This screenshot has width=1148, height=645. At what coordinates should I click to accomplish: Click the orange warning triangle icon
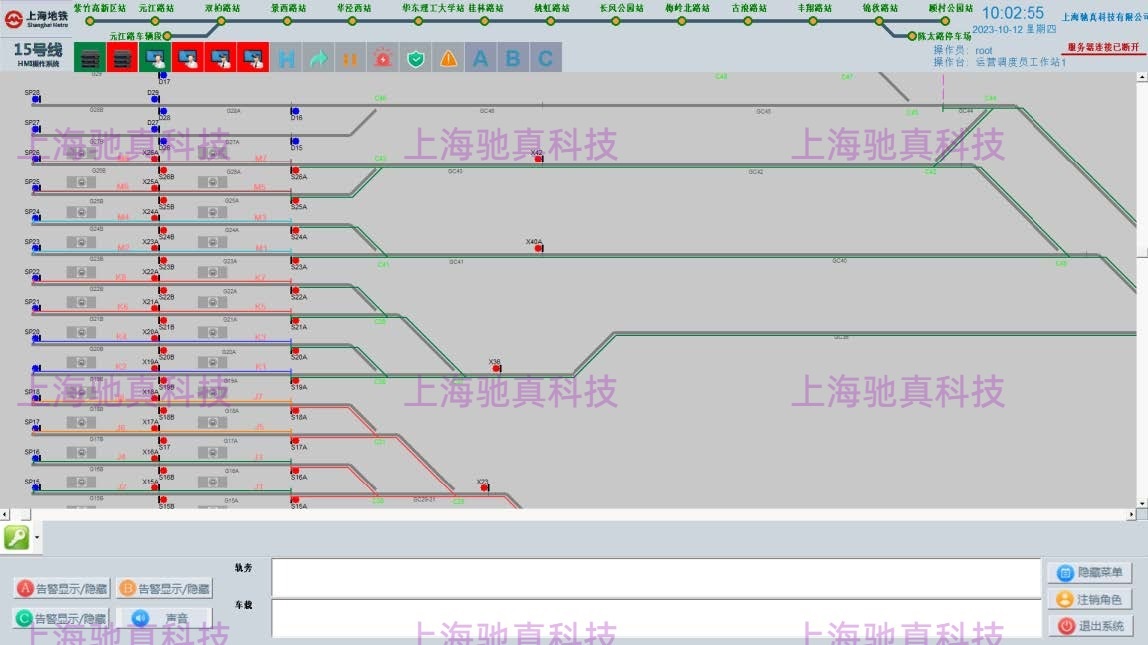click(449, 58)
